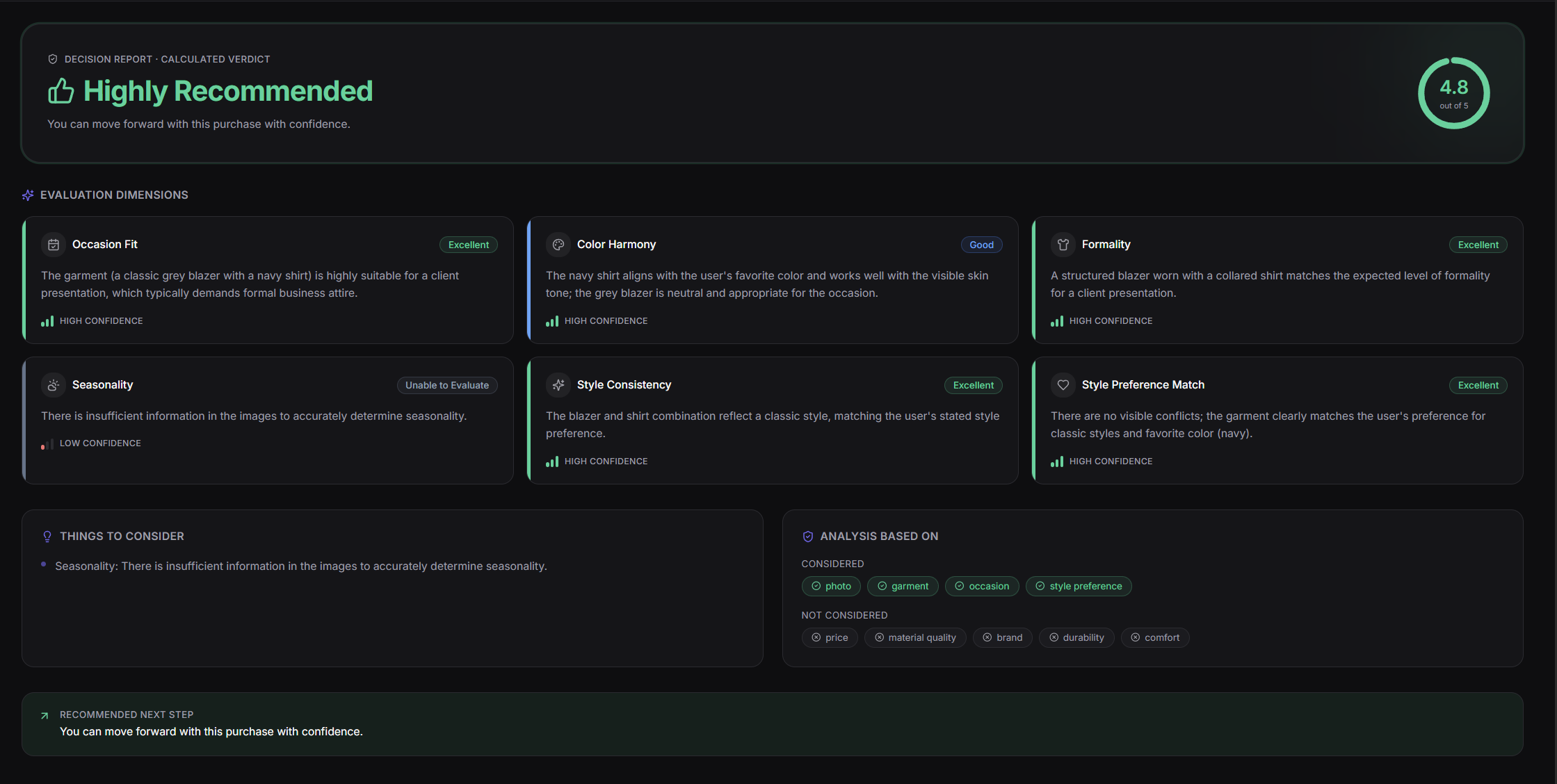
Task: Click the Formality shirt icon
Action: coord(1063,245)
